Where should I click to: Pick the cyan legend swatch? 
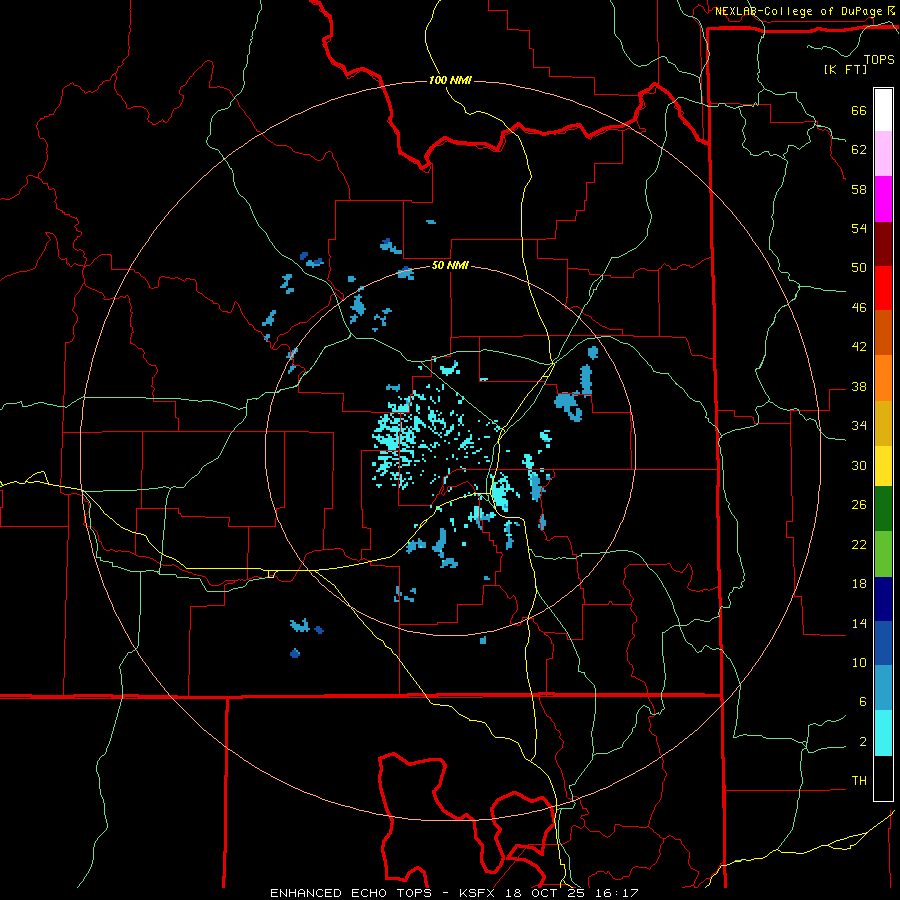pos(883,733)
